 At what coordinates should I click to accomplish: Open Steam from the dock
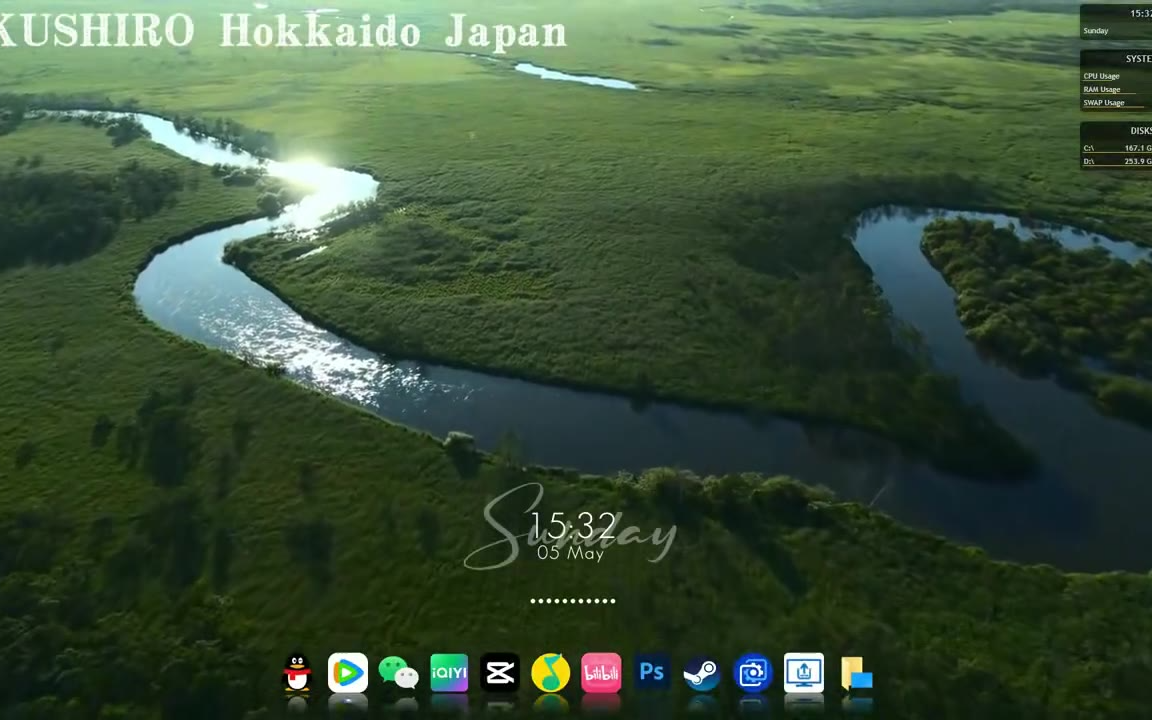click(x=702, y=673)
